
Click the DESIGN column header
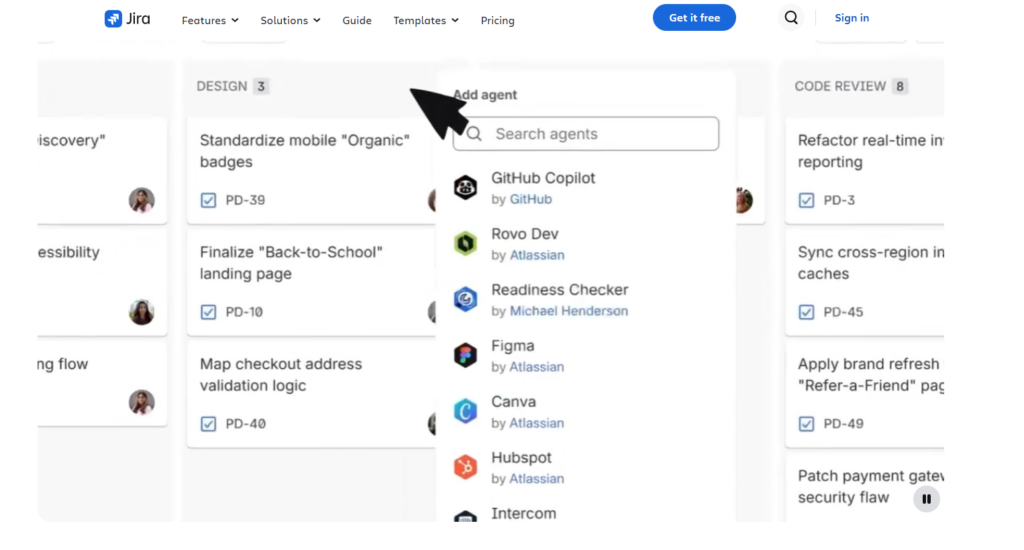(222, 86)
